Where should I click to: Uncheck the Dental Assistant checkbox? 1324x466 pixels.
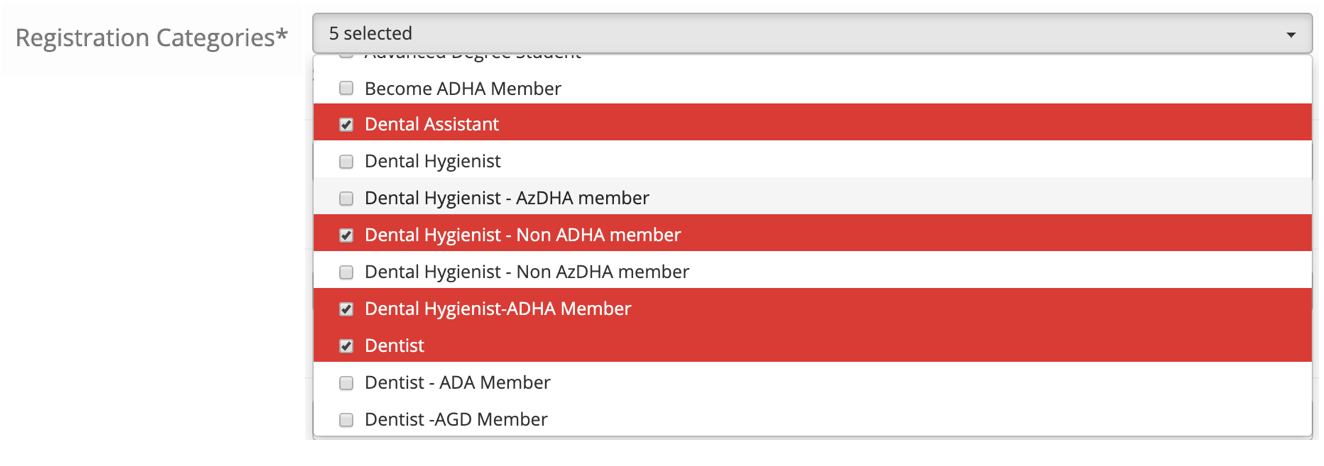pyautogui.click(x=346, y=125)
